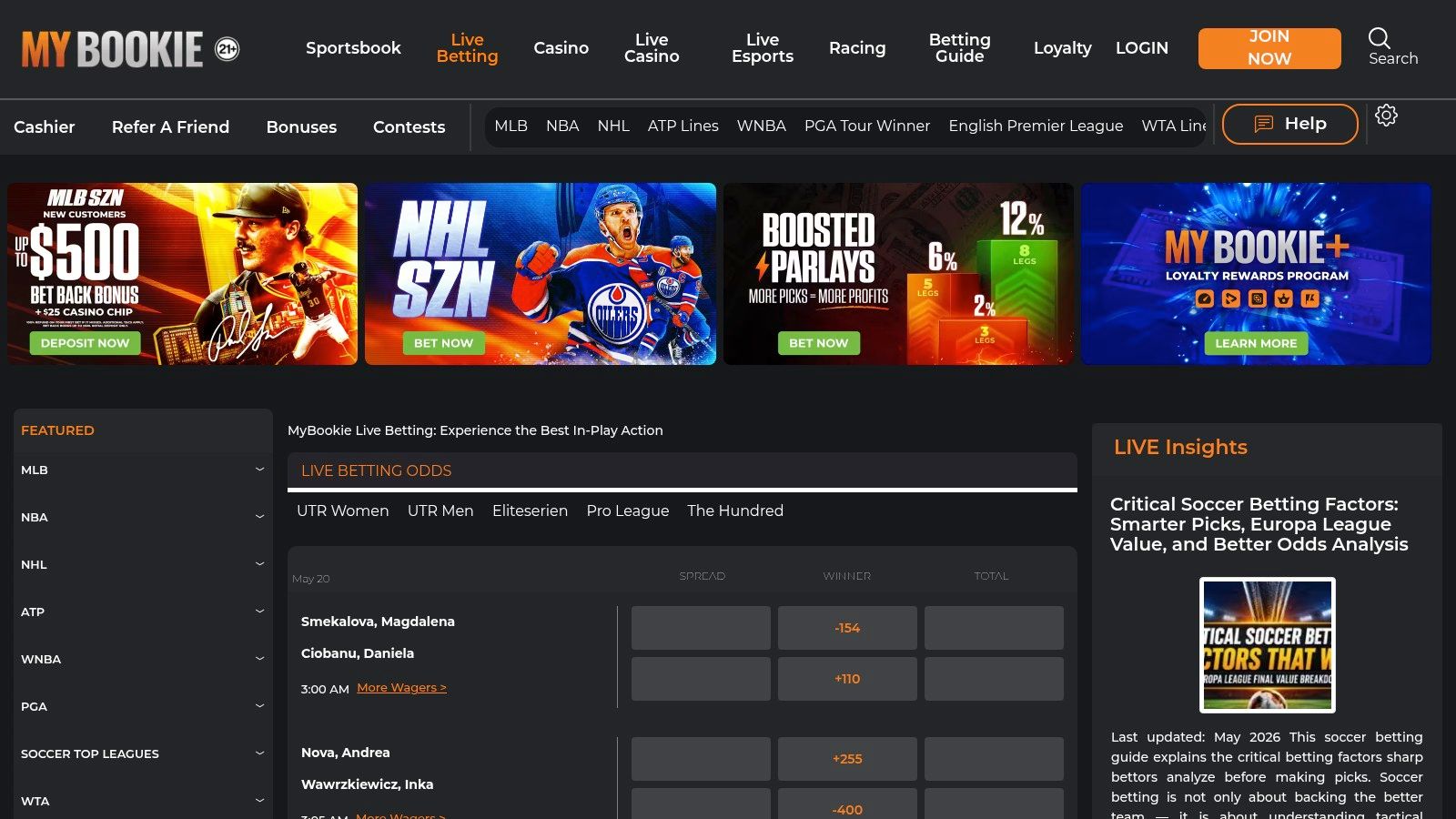Switch to The Hundred tab
Image resolution: width=1456 pixels, height=819 pixels.
click(x=735, y=511)
